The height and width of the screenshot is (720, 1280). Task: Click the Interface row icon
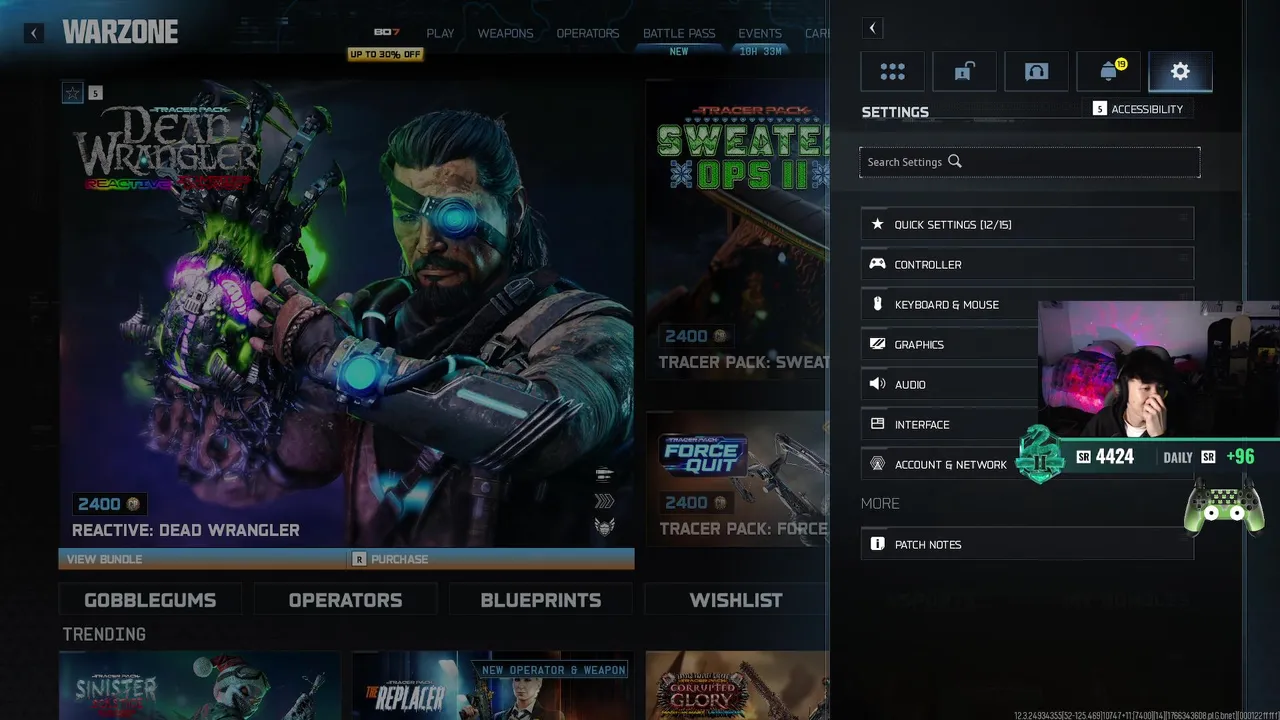click(x=877, y=424)
